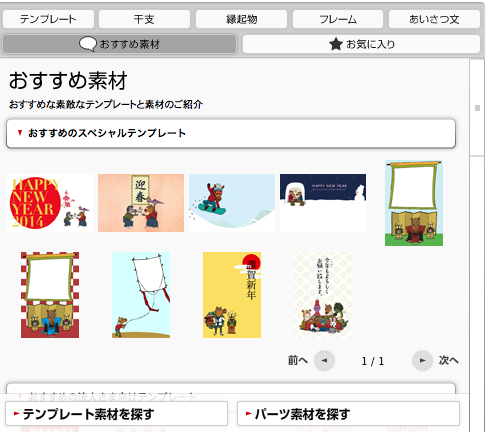Image resolution: width=490 pixels, height=432 pixels.
Task: Select the フレーム tab
Action: 338,19
